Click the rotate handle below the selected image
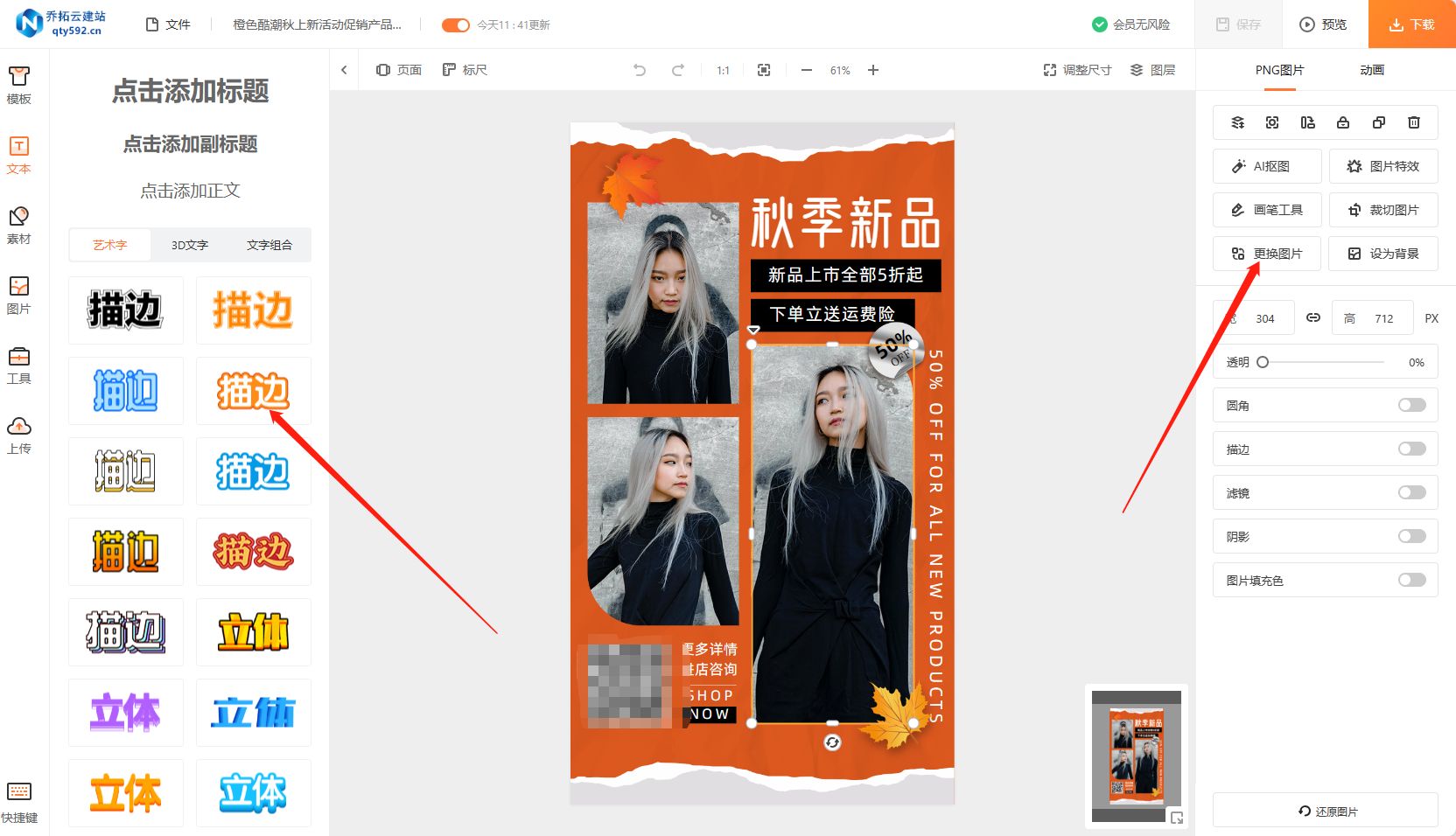The width and height of the screenshot is (1456, 836). point(832,742)
